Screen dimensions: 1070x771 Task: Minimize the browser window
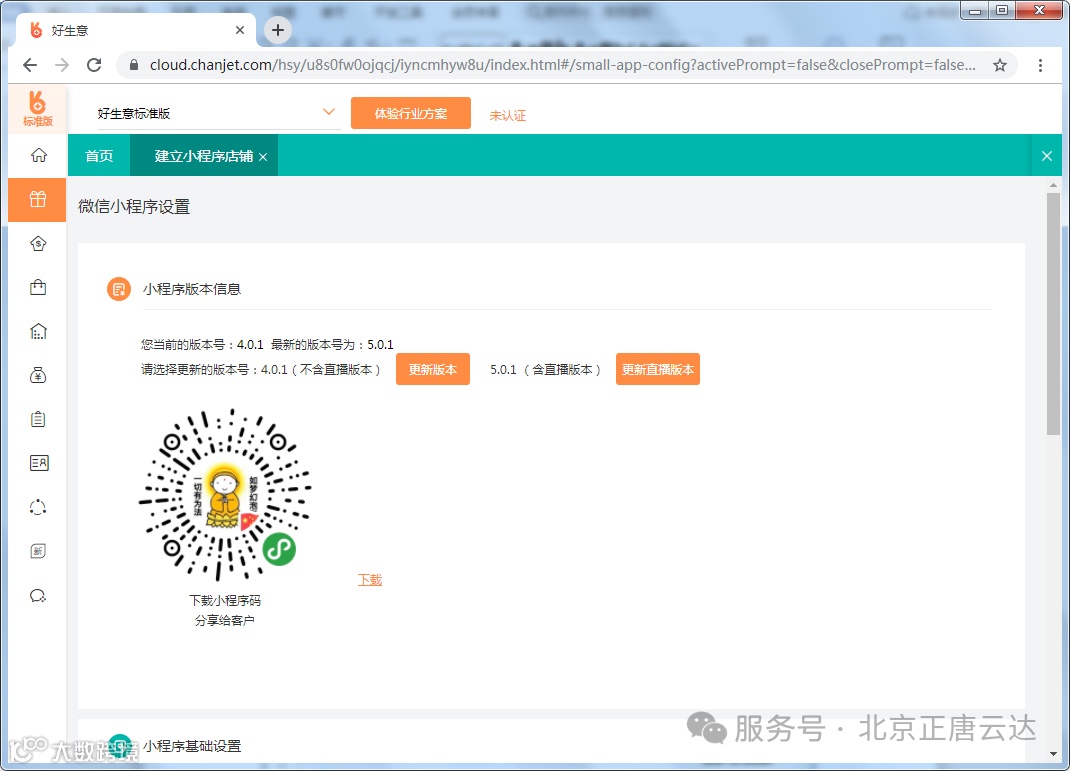[x=974, y=10]
